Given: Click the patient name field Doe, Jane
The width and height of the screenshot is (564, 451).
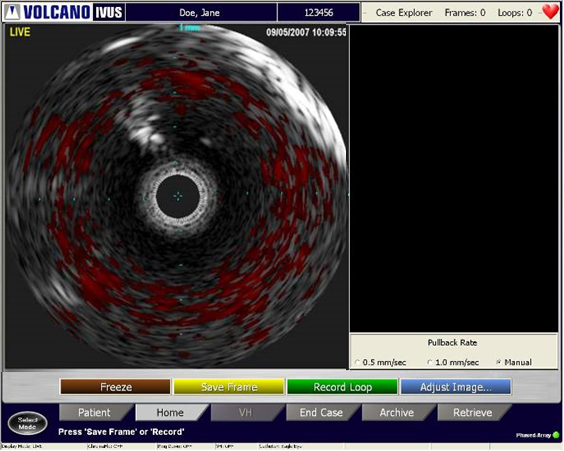Looking at the screenshot, I should (201, 13).
